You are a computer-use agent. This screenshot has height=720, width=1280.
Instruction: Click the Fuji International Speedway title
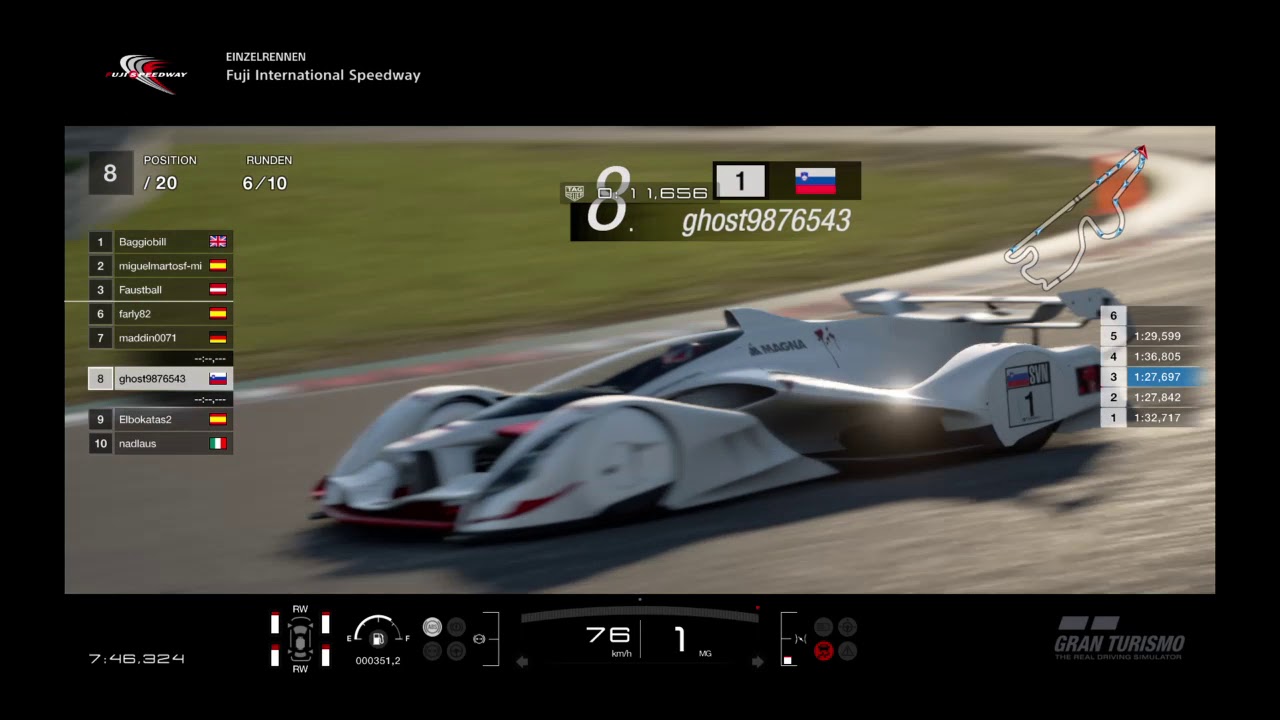point(323,75)
